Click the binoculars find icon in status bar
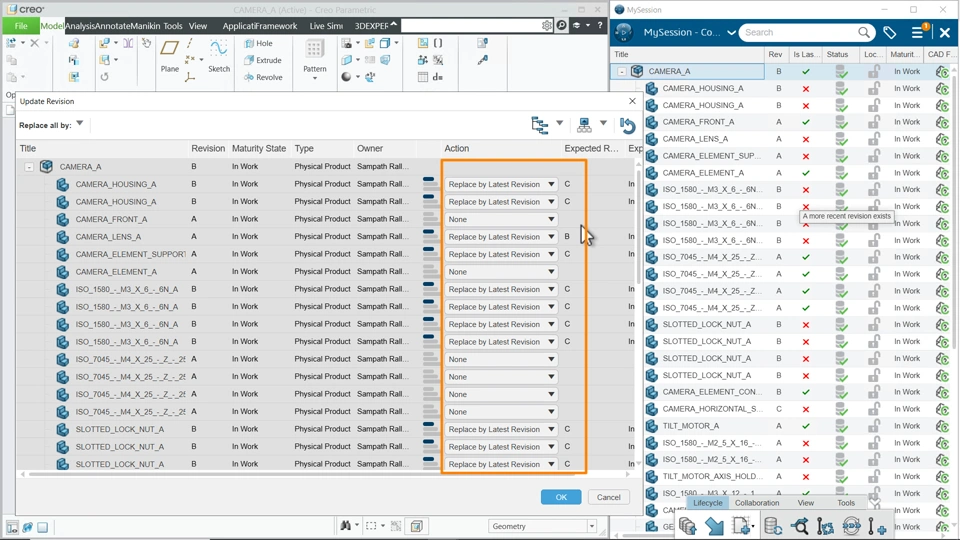Viewport: 960px width, 540px height. [346, 525]
